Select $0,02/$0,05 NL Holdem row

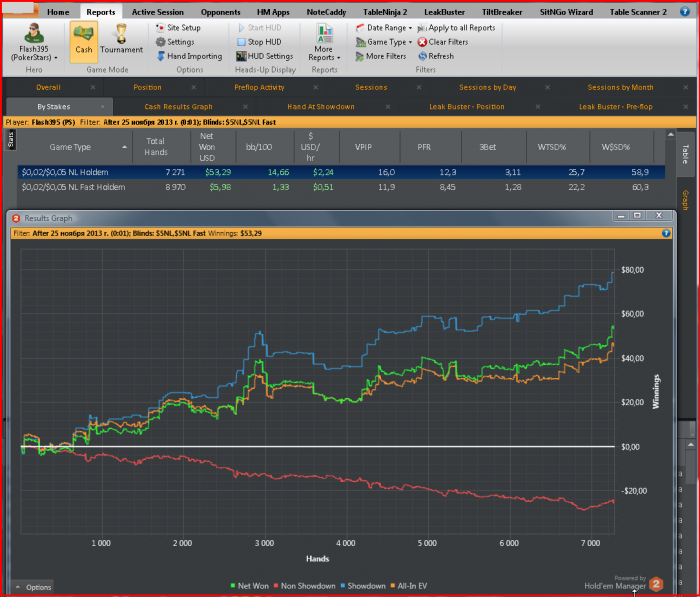click(342, 172)
